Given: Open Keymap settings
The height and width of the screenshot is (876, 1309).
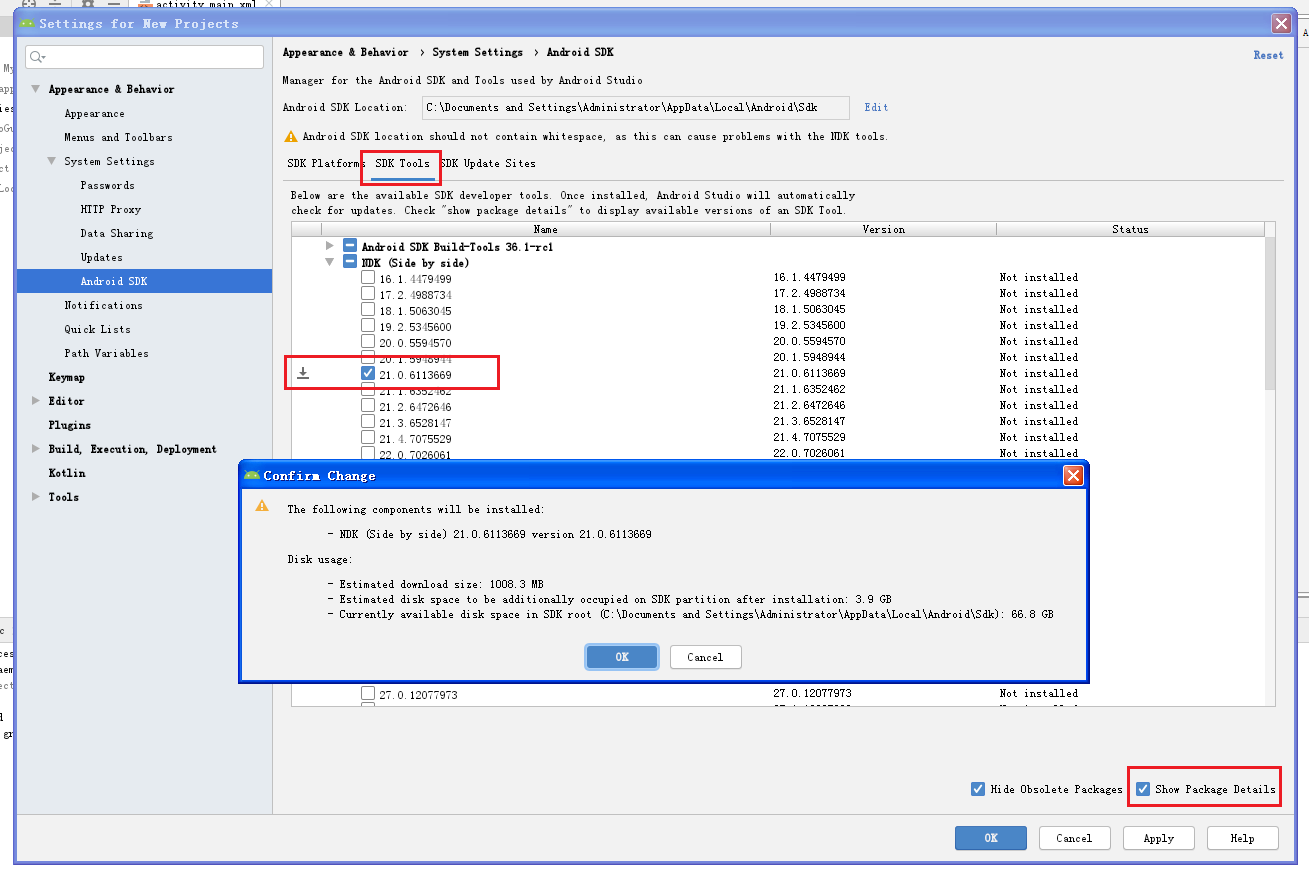Looking at the screenshot, I should [67, 377].
